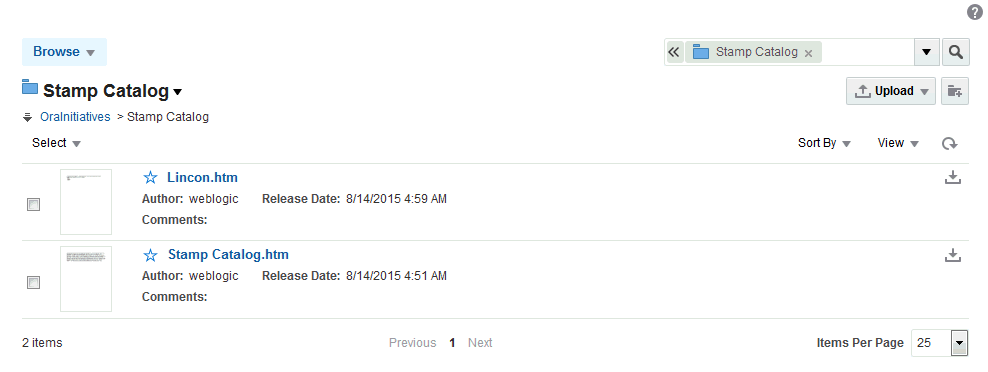Open the Select menu
This screenshot has height=372, width=988.
click(x=56, y=143)
